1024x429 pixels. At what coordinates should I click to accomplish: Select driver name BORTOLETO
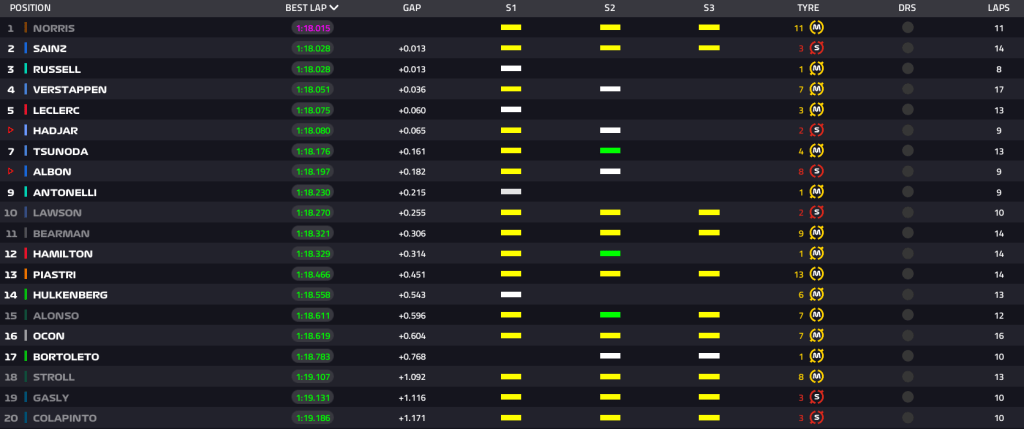(x=66, y=357)
